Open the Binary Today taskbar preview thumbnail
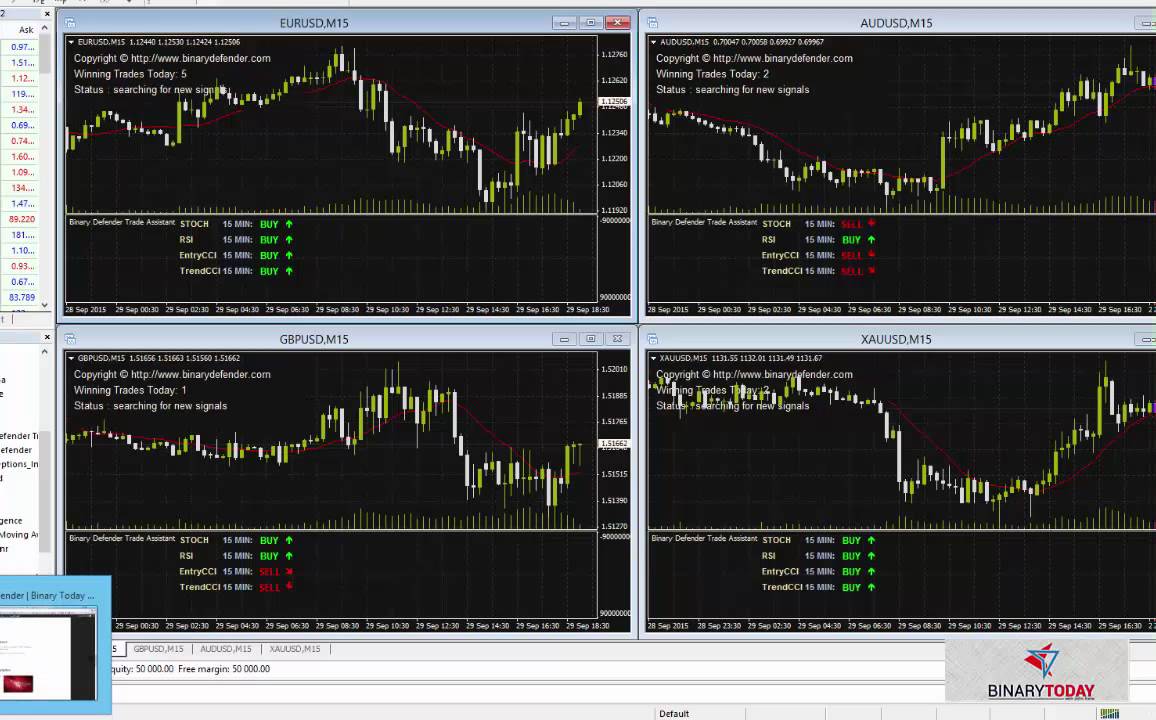This screenshot has height=720, width=1156. [x=48, y=654]
